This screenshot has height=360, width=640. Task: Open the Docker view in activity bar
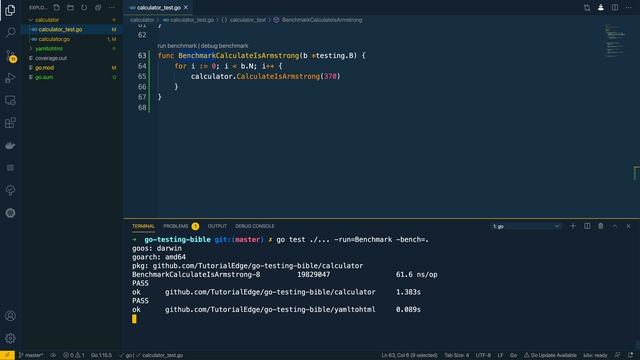[10, 145]
